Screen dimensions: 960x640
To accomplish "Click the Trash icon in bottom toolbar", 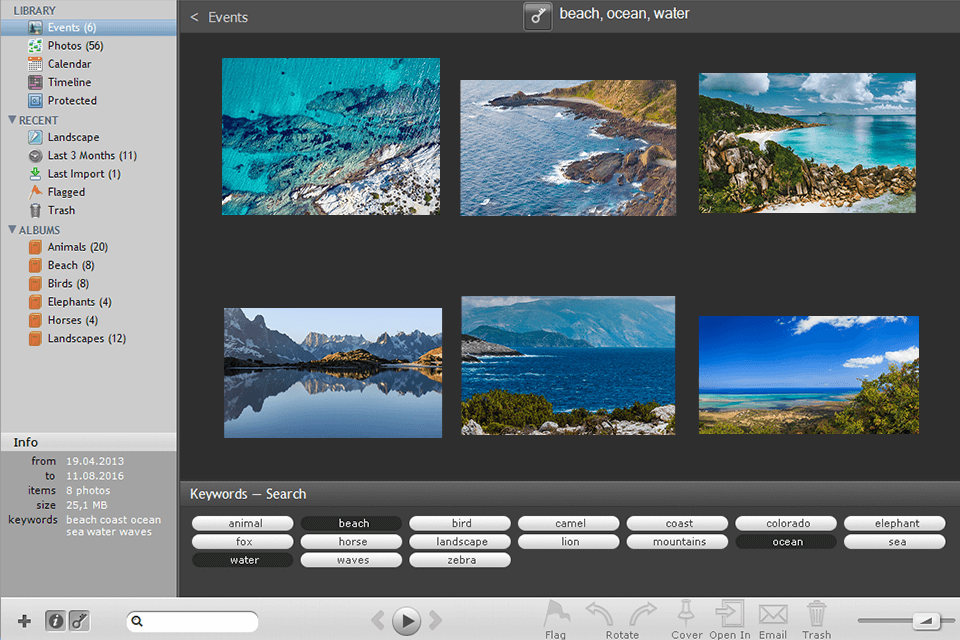I will (x=816, y=614).
